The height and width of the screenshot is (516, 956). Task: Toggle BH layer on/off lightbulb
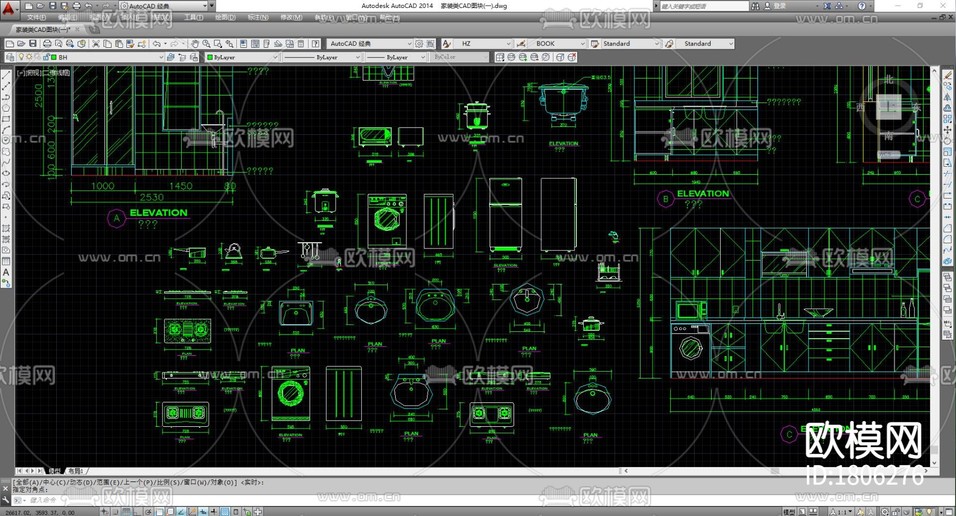tap(21, 57)
